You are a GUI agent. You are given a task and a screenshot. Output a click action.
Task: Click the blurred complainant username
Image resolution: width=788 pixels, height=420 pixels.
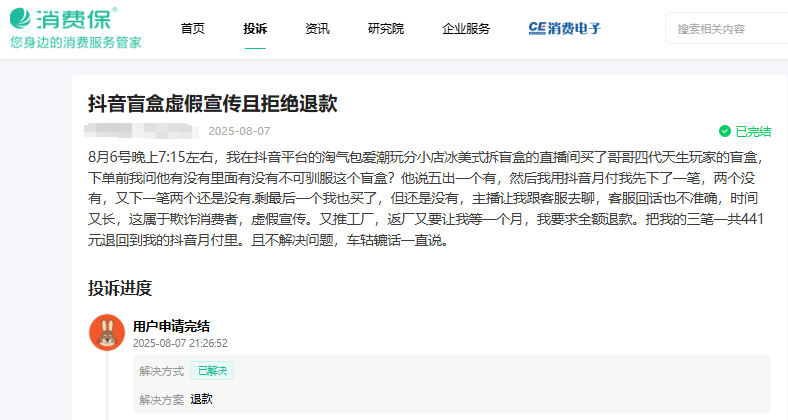pos(142,131)
